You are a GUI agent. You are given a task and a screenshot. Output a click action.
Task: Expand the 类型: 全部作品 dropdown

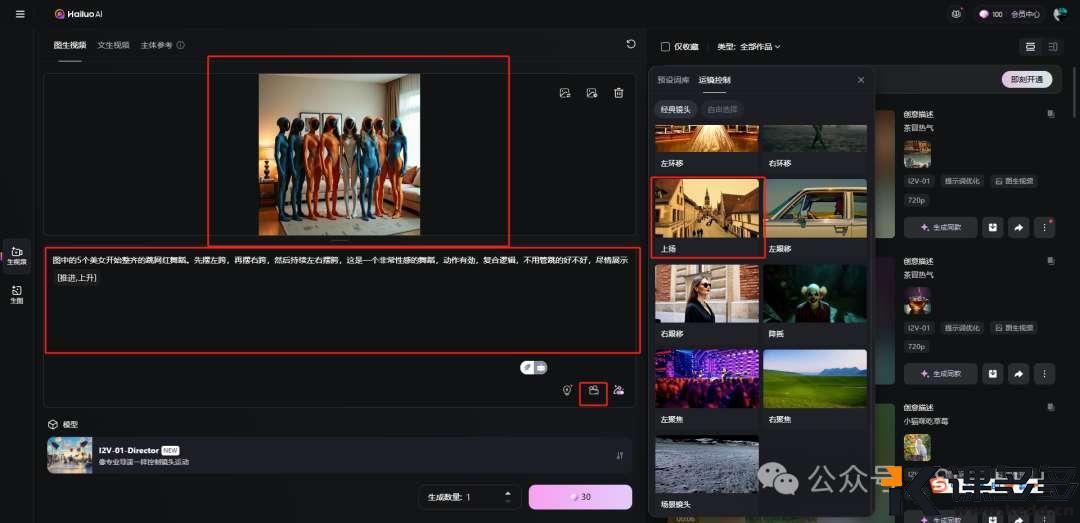pos(749,47)
